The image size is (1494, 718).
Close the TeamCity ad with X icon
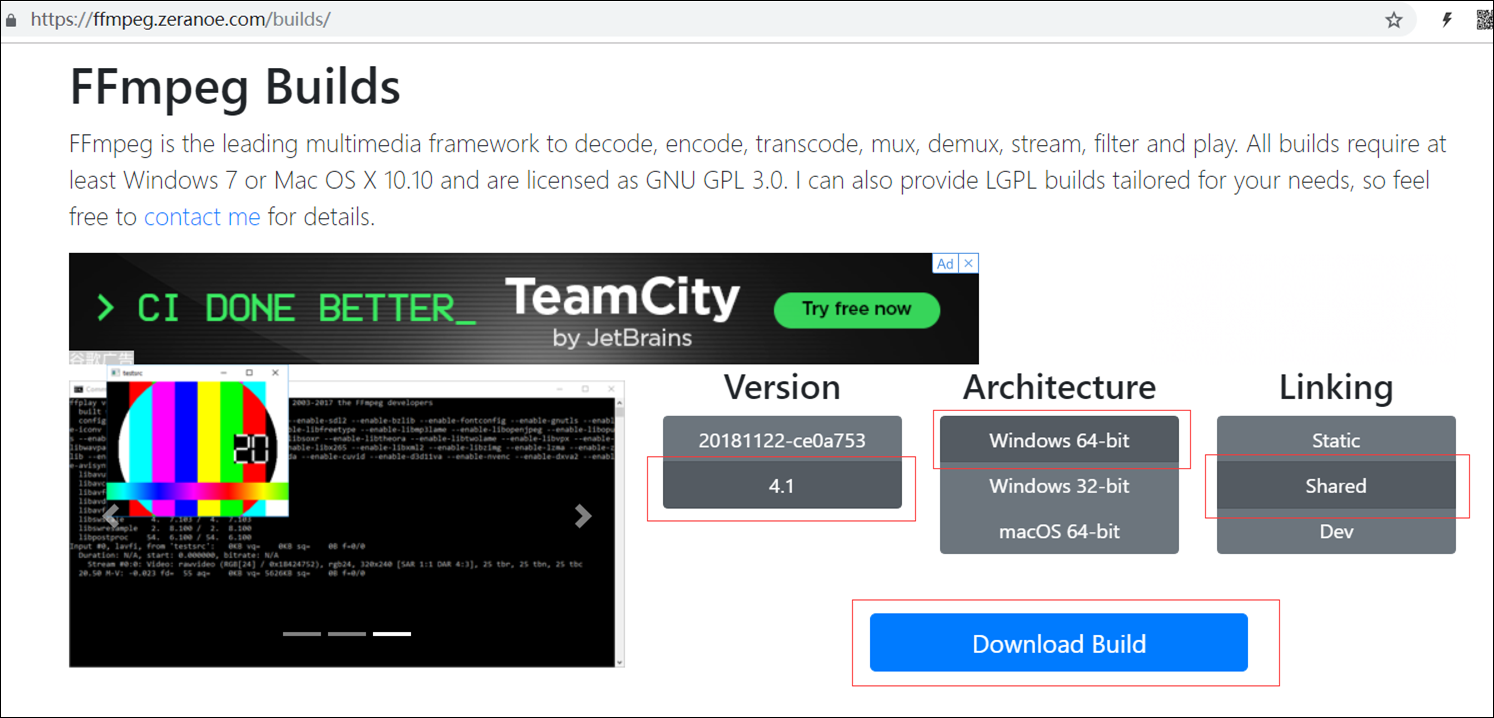(x=968, y=264)
